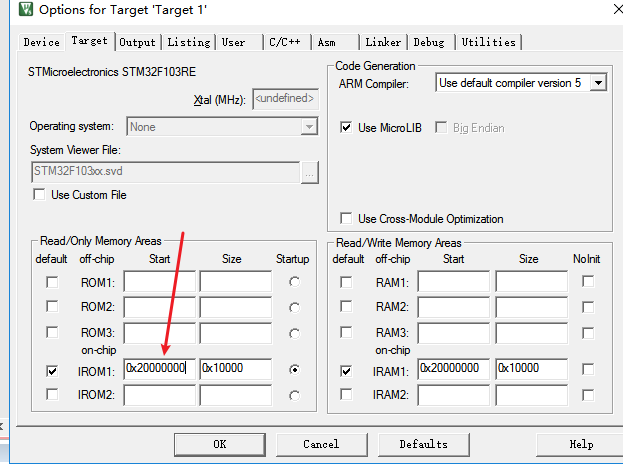Enable NoInit for RAM1
Image resolution: width=623 pixels, height=464 pixels.
(588, 281)
